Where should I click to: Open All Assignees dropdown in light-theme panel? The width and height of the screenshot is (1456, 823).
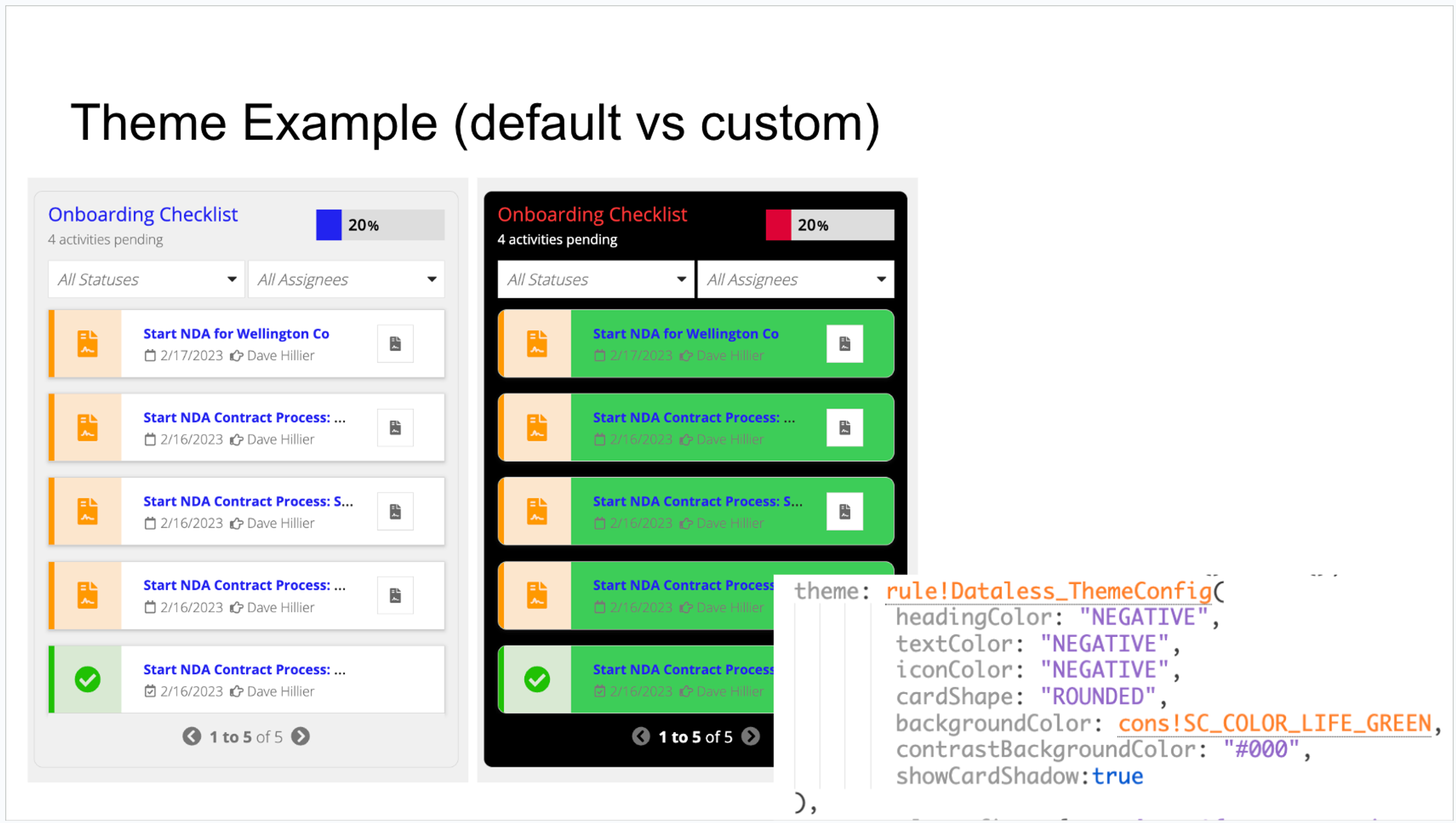tap(347, 279)
